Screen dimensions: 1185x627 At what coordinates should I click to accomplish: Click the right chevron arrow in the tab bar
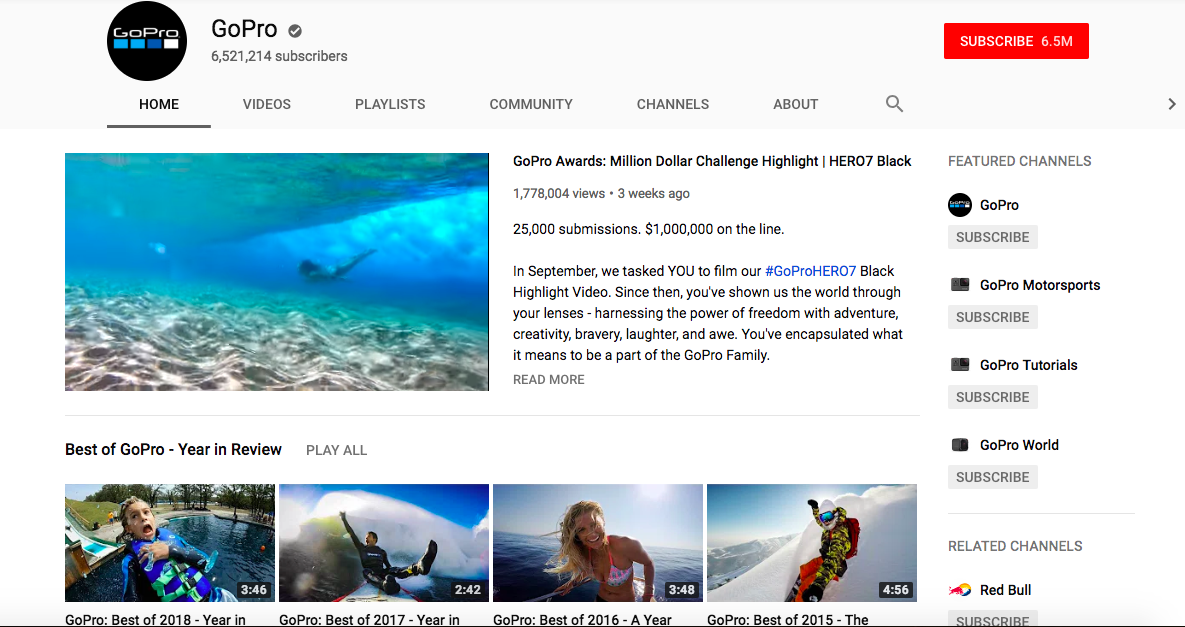1172,104
